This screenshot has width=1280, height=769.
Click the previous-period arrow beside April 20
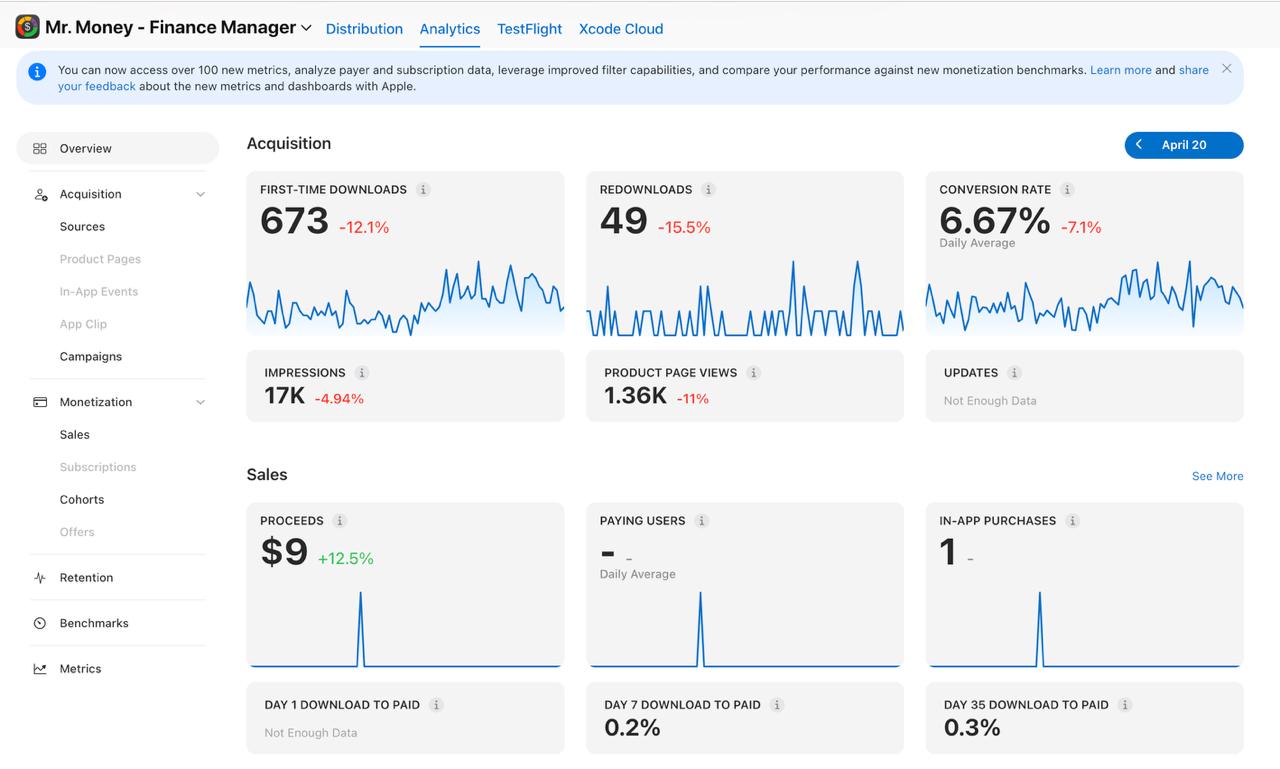(1138, 145)
